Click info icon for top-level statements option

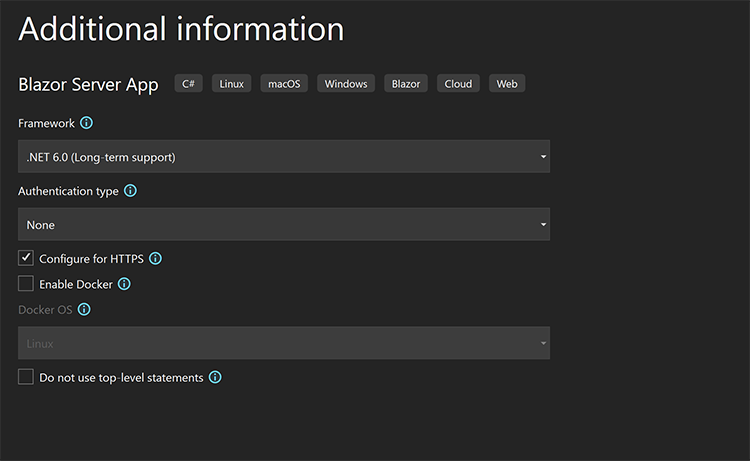[x=215, y=377]
